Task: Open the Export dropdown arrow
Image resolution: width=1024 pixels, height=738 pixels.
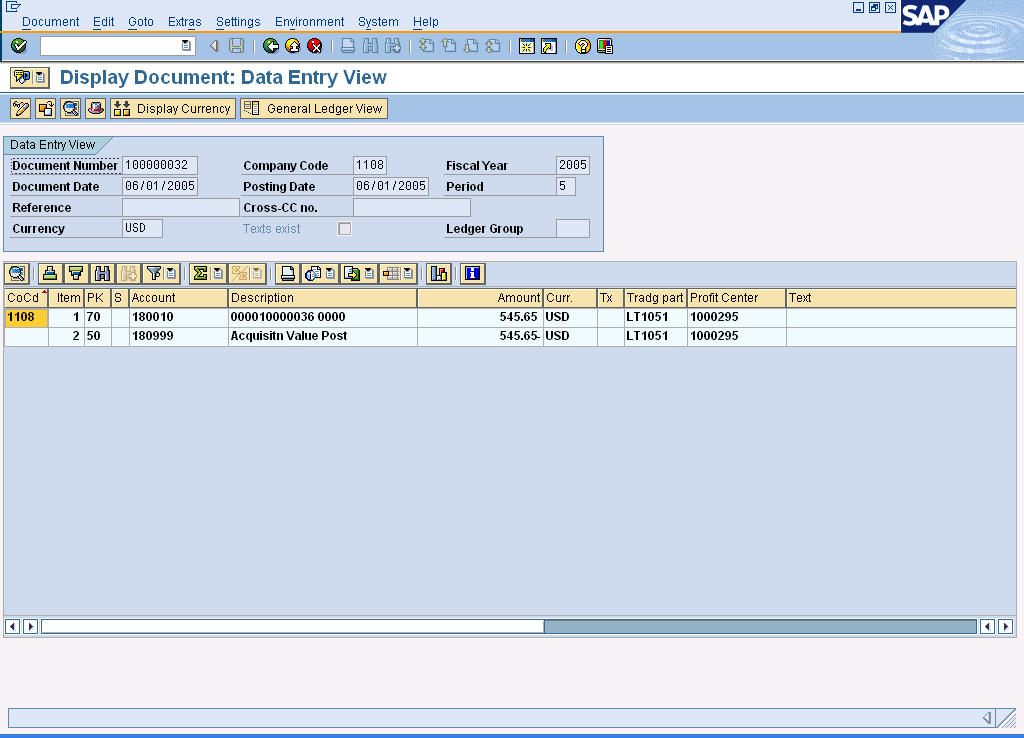Action: [x=370, y=274]
